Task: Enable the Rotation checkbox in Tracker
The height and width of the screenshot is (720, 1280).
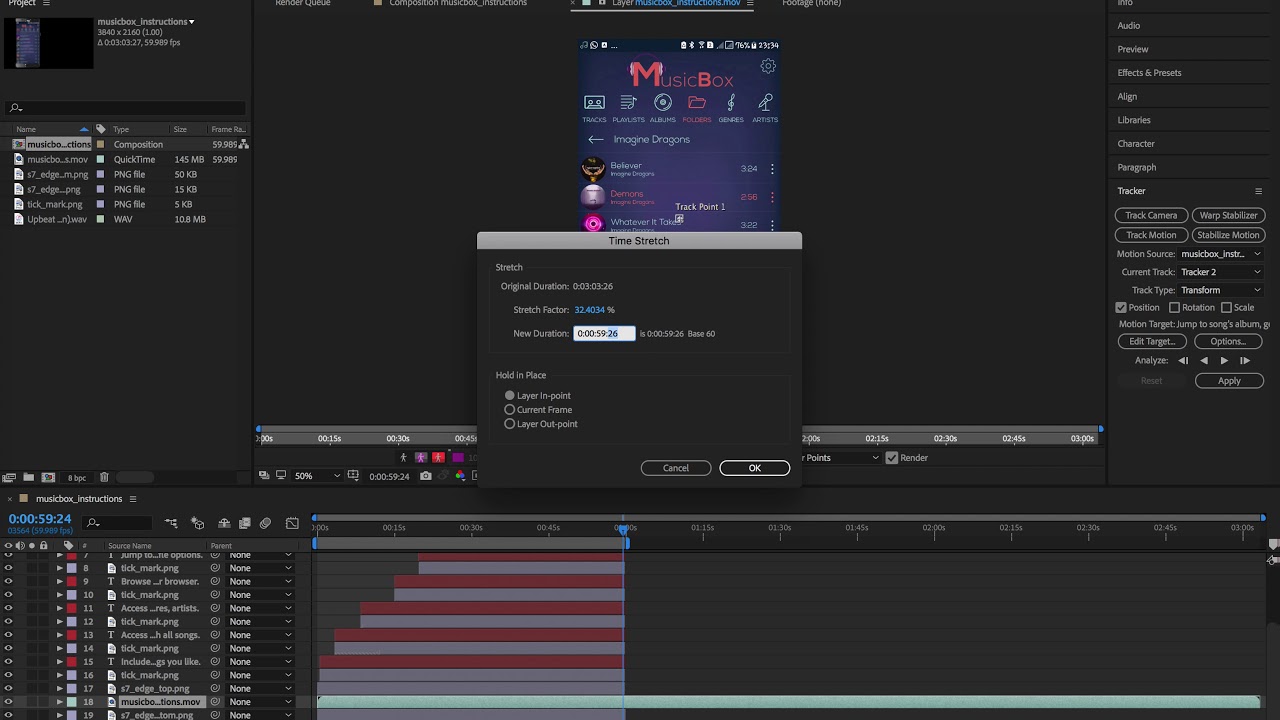Action: [x=1175, y=308]
